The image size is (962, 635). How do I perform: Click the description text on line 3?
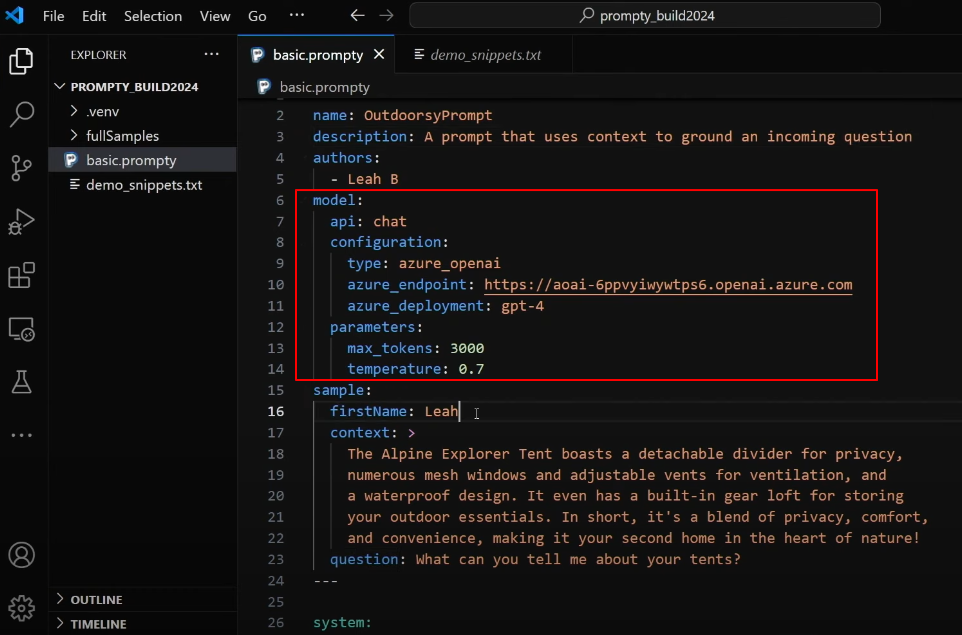click(668, 137)
